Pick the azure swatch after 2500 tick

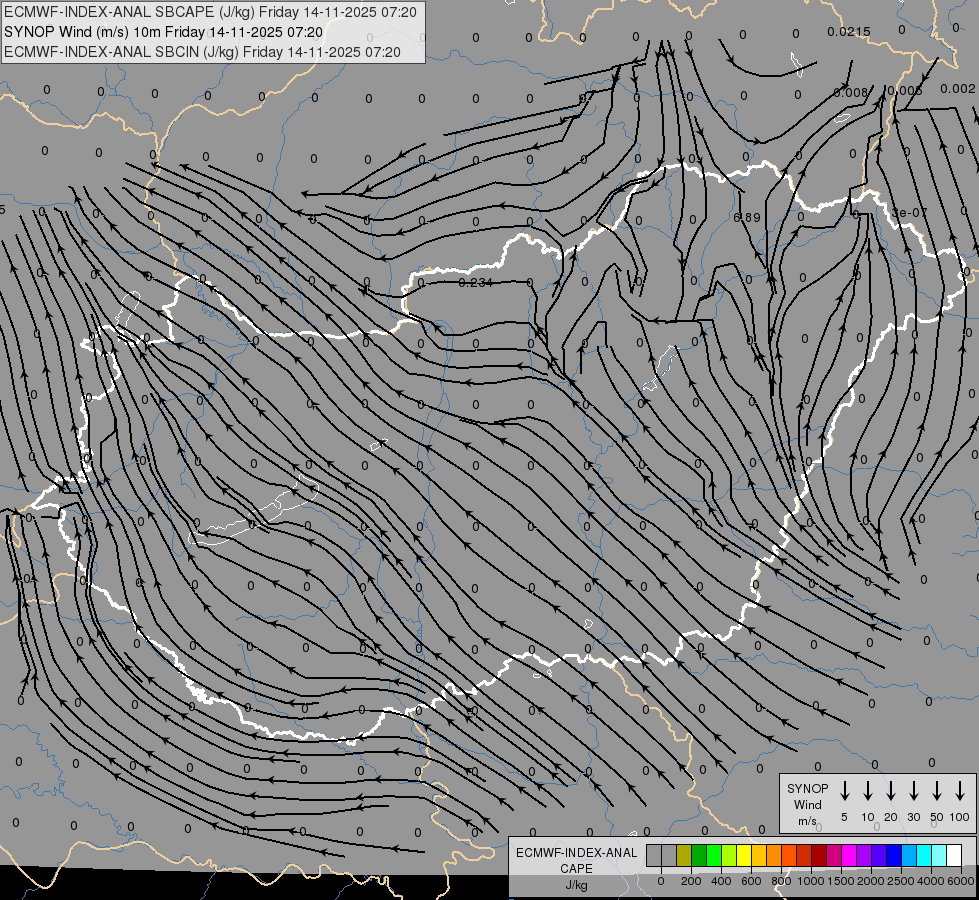(x=908, y=855)
